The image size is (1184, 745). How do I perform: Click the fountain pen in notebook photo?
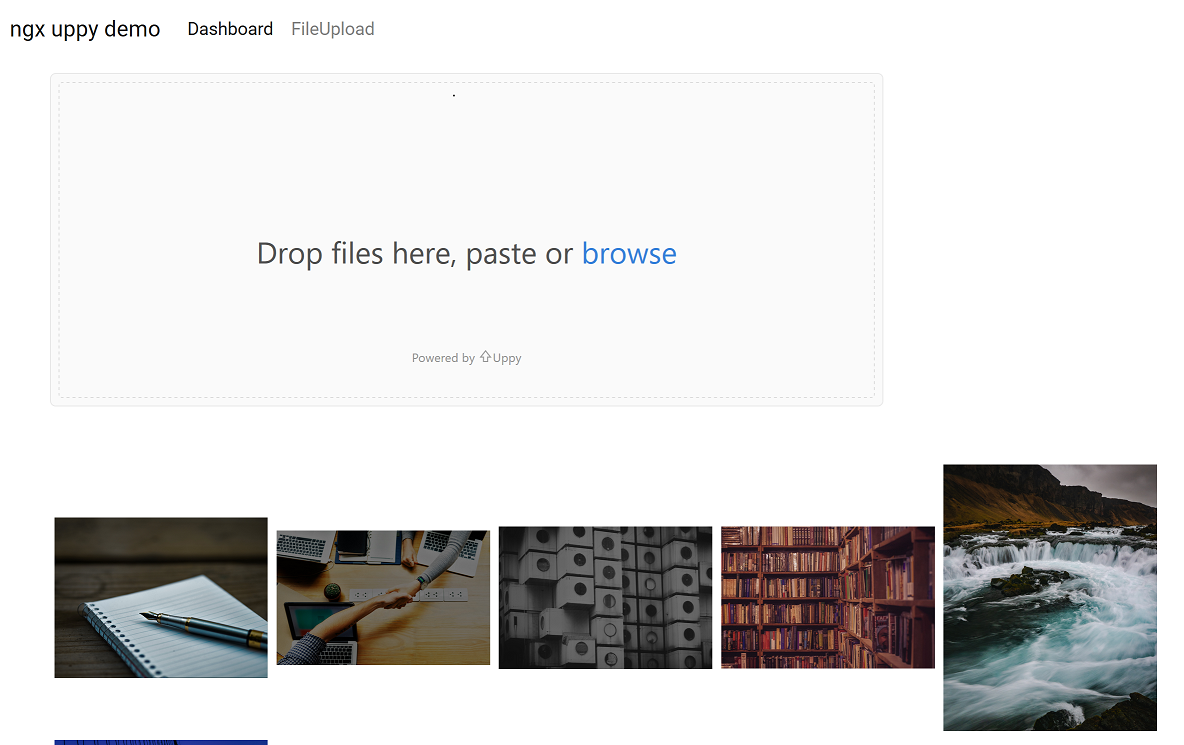pyautogui.click(x=200, y=626)
